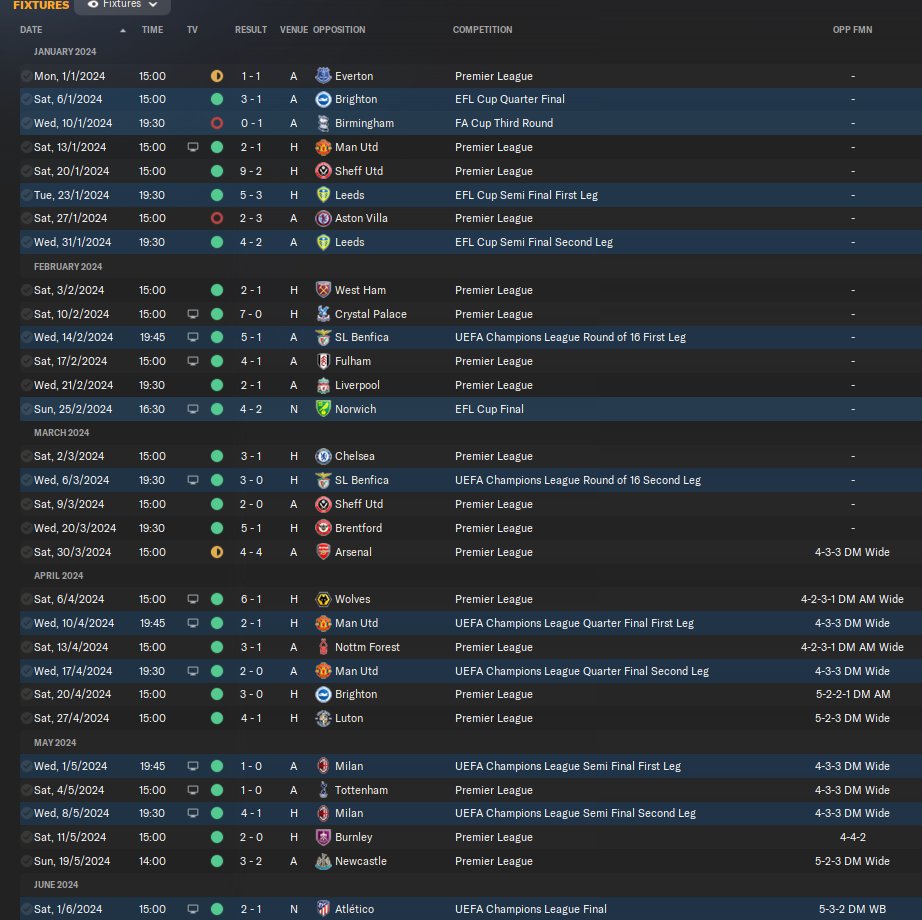Click the Sheff Utd badge on 20/1/2024
922x920 pixels.
323,171
